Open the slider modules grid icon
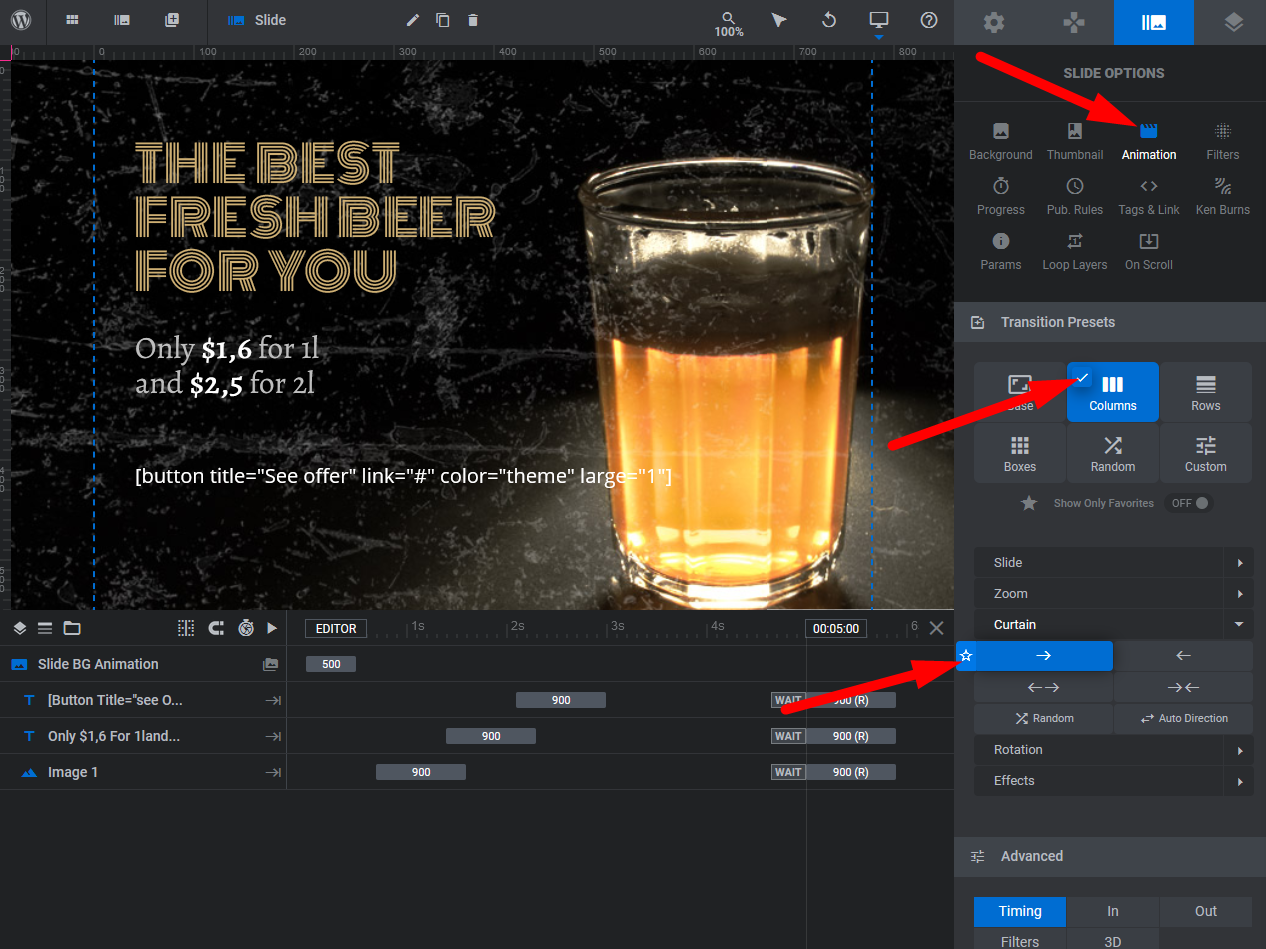Viewport: 1266px width, 949px height. 72,20
